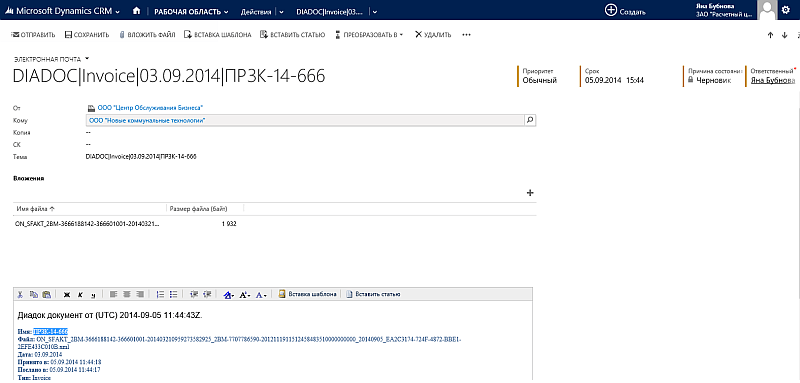Click Вставка шаблона in editor toolbar
800x383 pixels.
pos(308,294)
